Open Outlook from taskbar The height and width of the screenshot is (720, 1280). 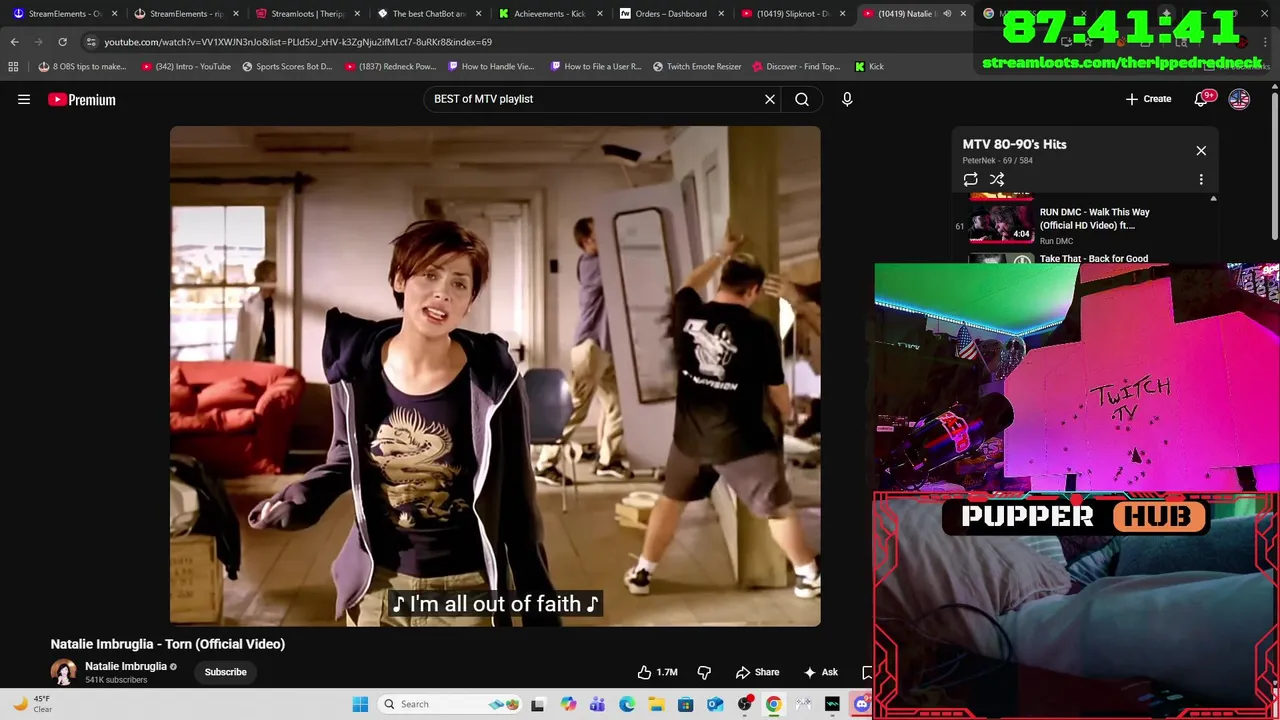point(715,704)
